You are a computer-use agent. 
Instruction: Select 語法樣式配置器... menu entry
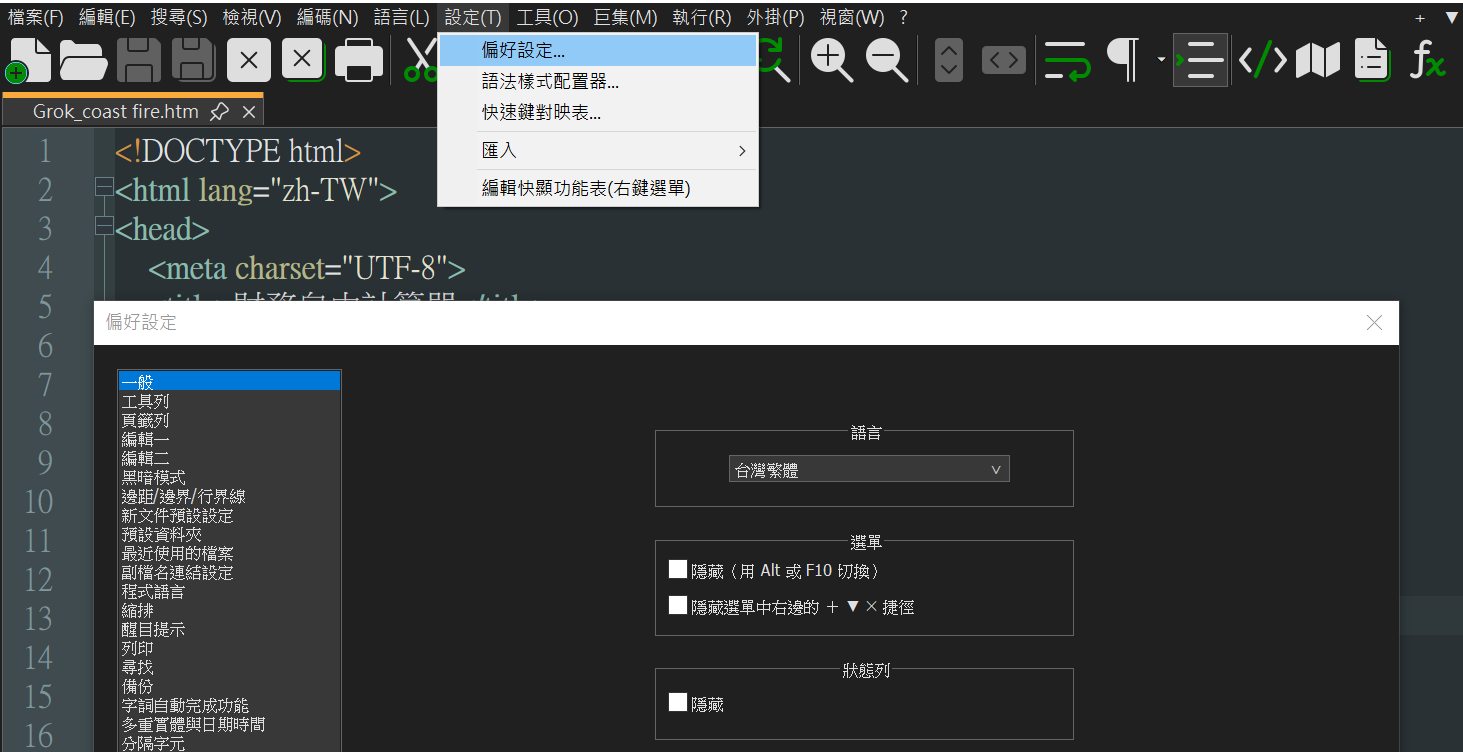[x=597, y=81]
